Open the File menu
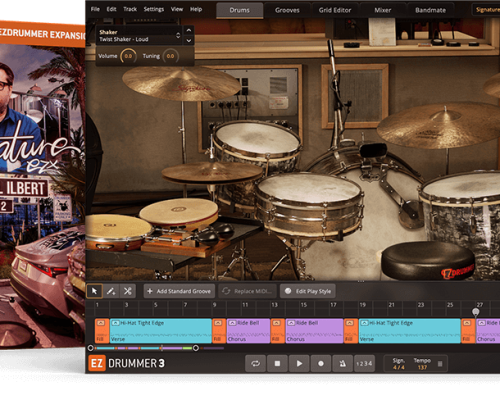This screenshot has width=500, height=400. click(x=95, y=9)
